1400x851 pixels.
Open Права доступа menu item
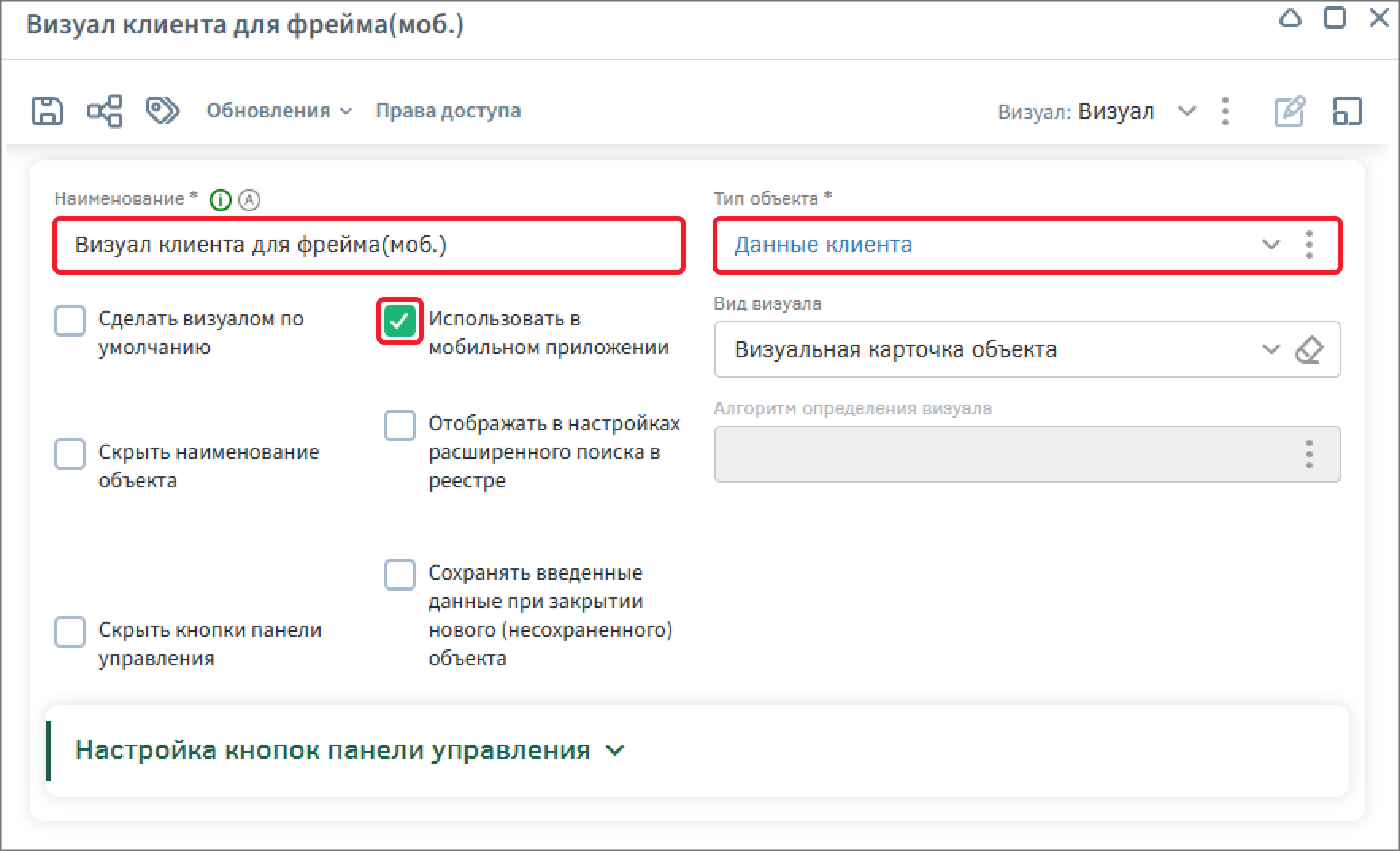pos(448,111)
